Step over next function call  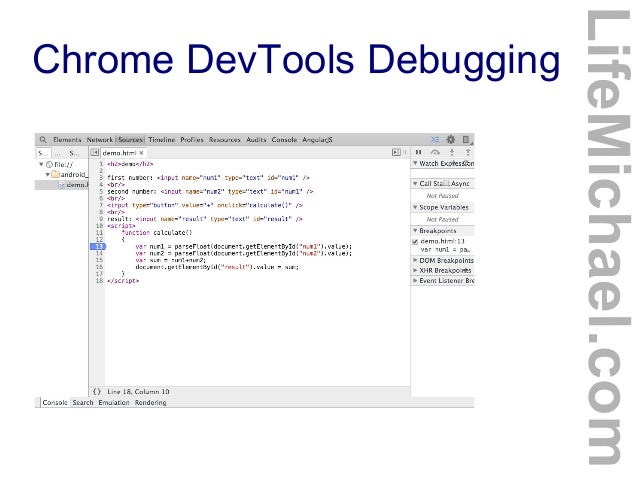[435, 152]
